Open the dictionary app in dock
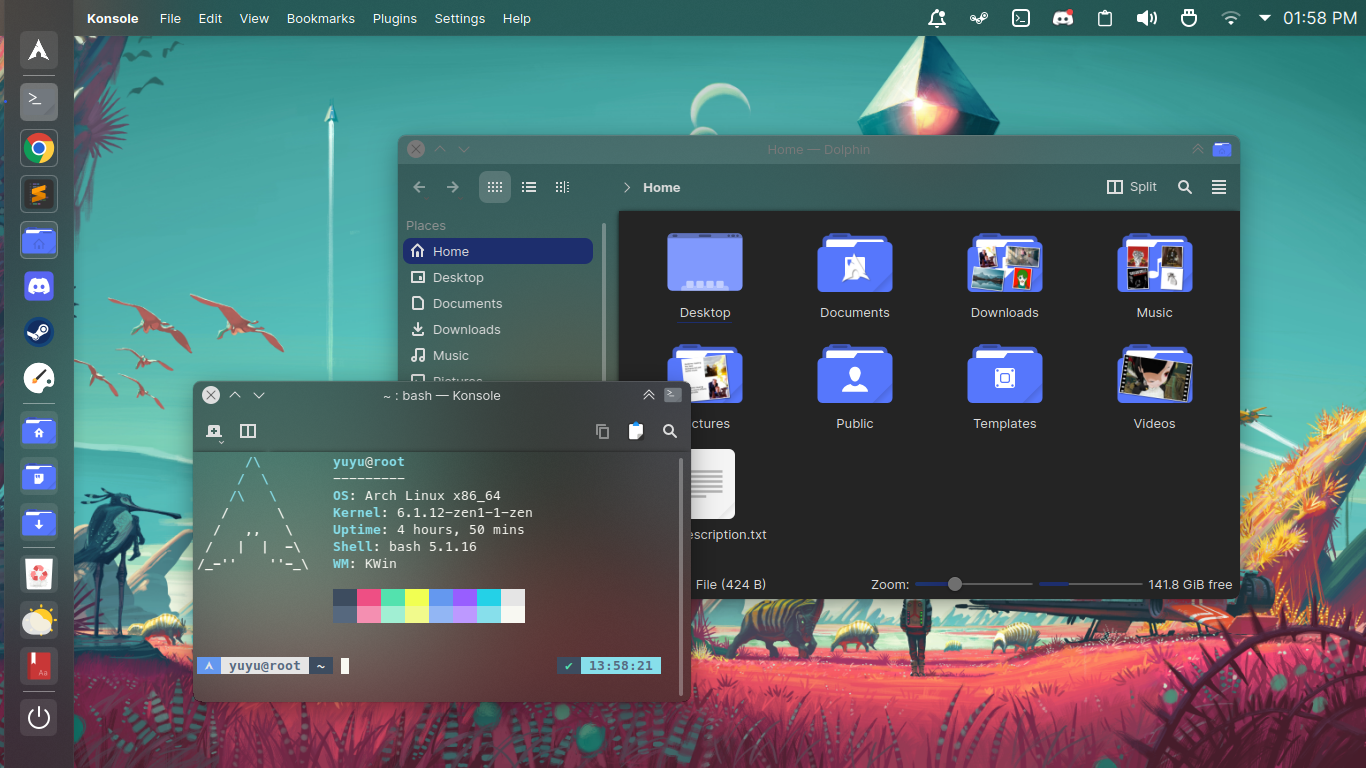This screenshot has height=768, width=1366. point(39,666)
